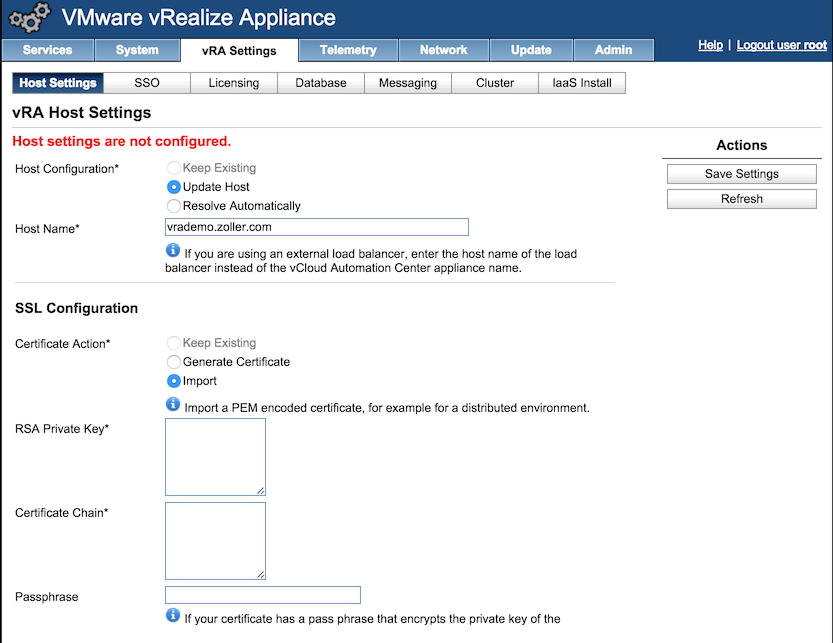
Task: Open the Admin tab
Action: click(613, 50)
